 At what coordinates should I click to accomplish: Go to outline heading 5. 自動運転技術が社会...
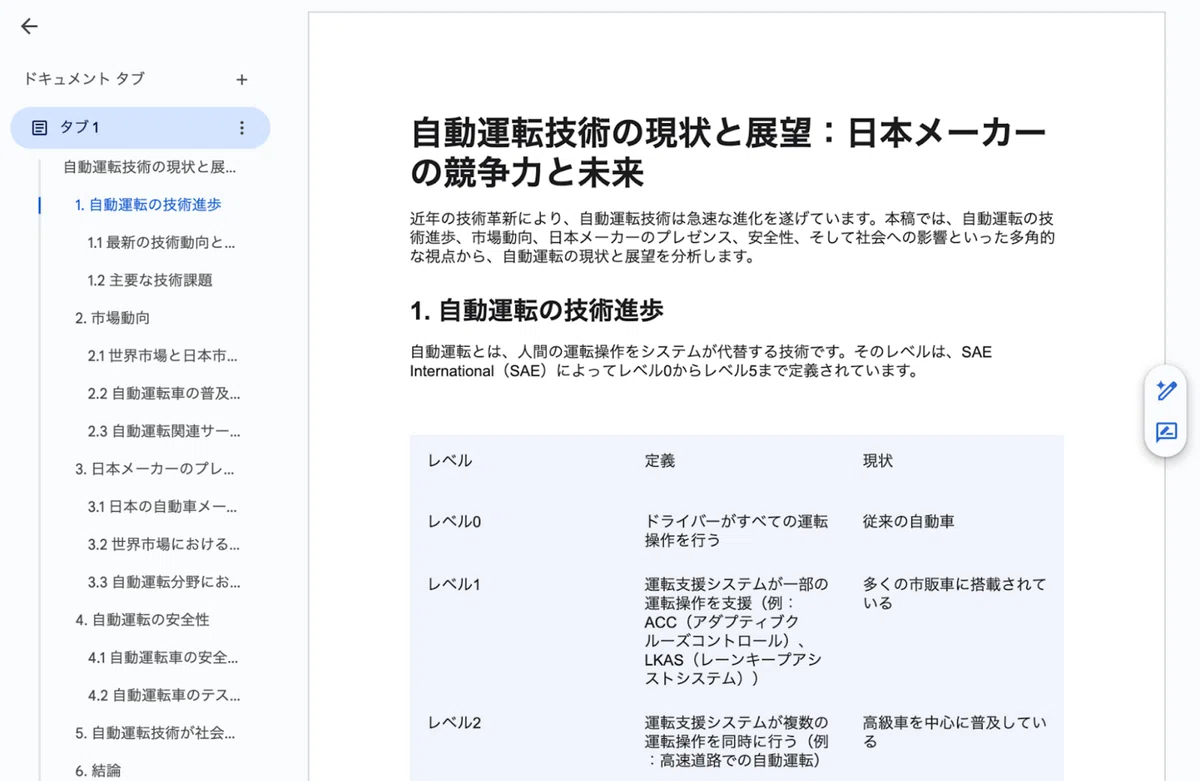pos(156,733)
